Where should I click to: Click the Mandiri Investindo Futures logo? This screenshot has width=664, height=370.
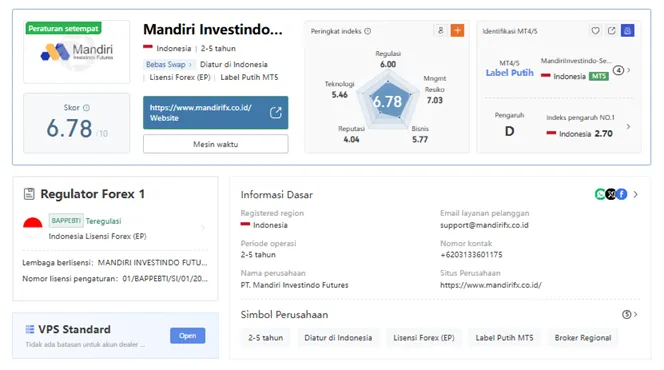click(x=77, y=52)
